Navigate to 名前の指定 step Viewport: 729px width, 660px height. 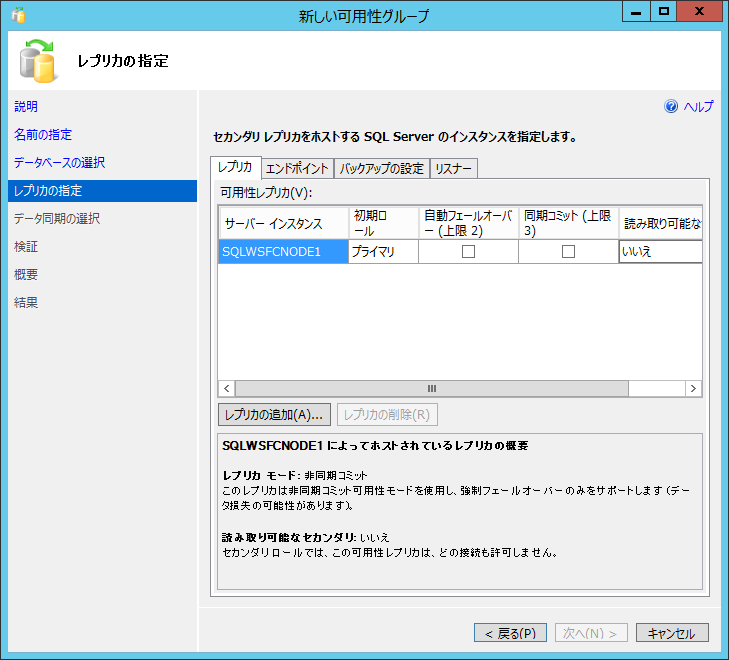coord(42,134)
